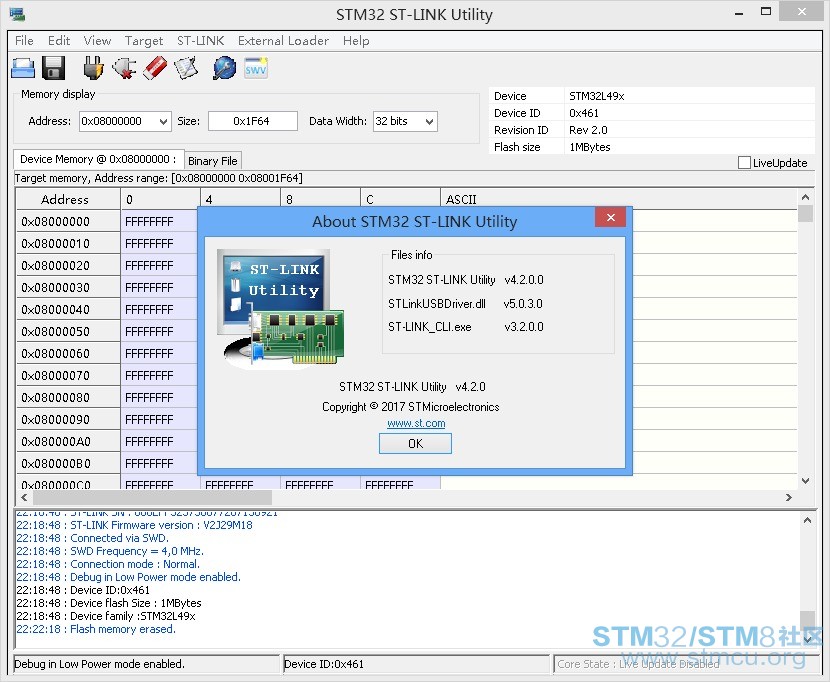Viewport: 830px width, 682px height.
Task: Click log line 'Flash memory erased.'
Action: tap(96, 629)
